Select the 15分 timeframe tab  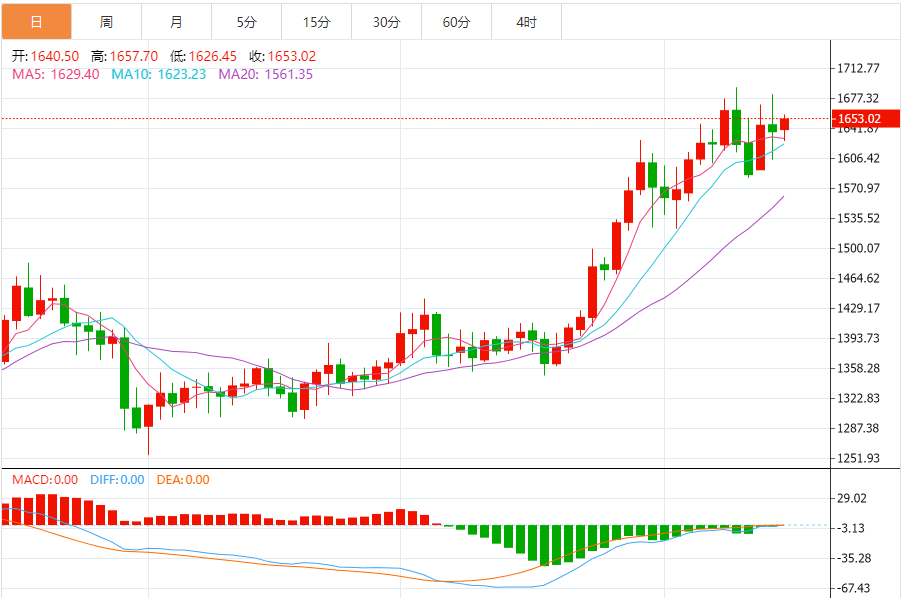(316, 21)
